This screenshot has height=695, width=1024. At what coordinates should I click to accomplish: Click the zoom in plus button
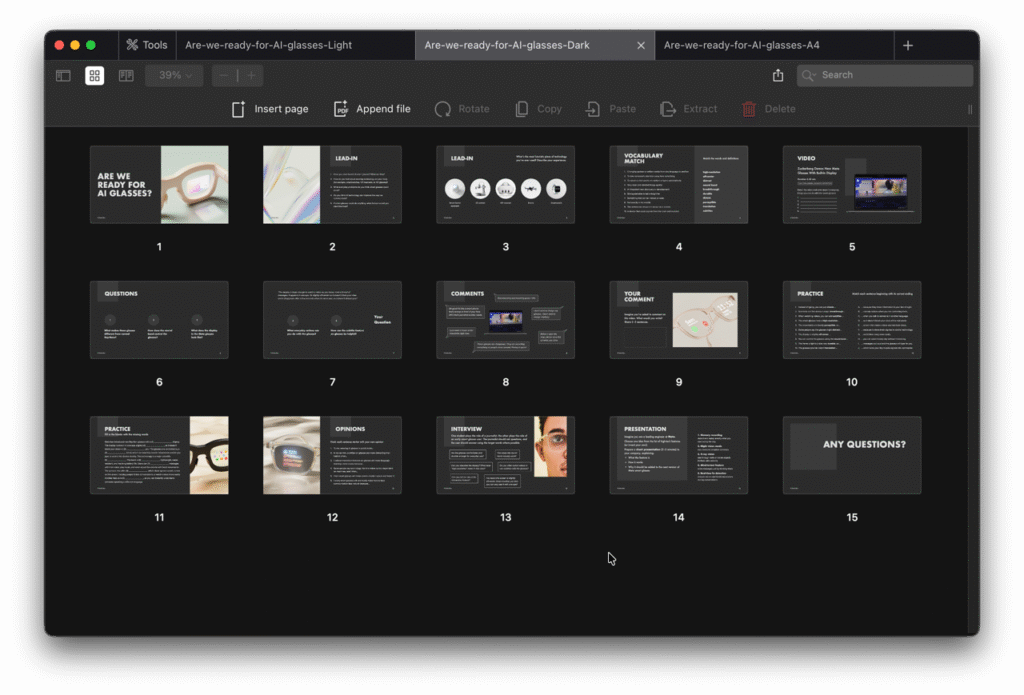[x=251, y=75]
